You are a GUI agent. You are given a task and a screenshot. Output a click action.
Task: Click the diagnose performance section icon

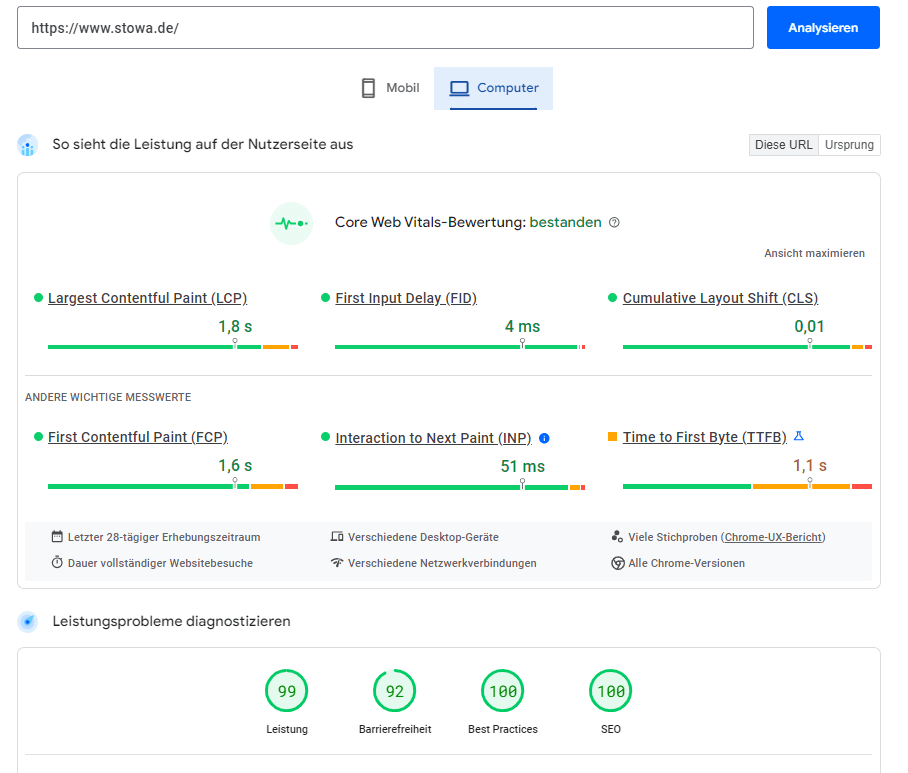(28, 622)
